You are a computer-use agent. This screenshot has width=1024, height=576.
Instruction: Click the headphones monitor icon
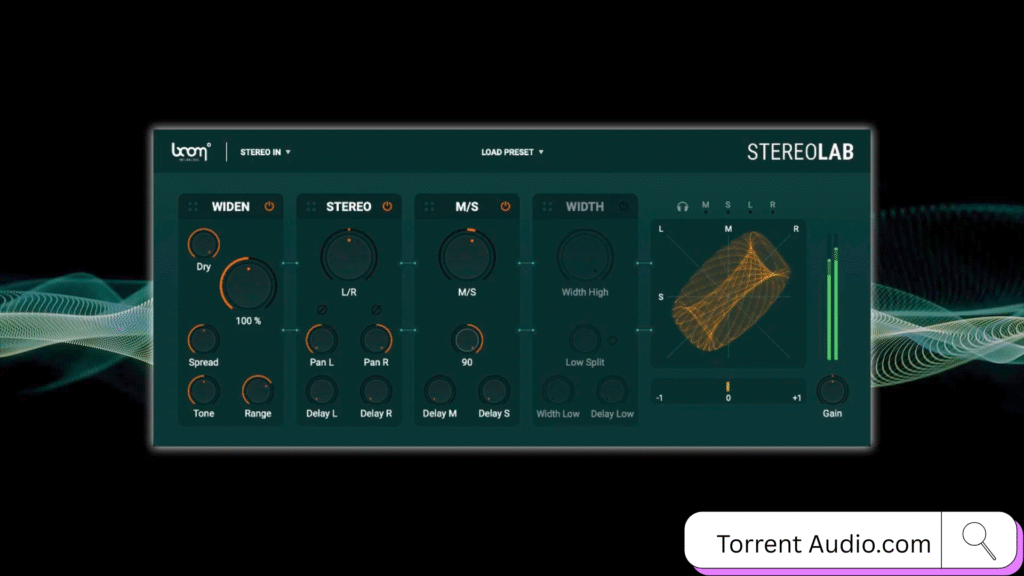coord(682,207)
